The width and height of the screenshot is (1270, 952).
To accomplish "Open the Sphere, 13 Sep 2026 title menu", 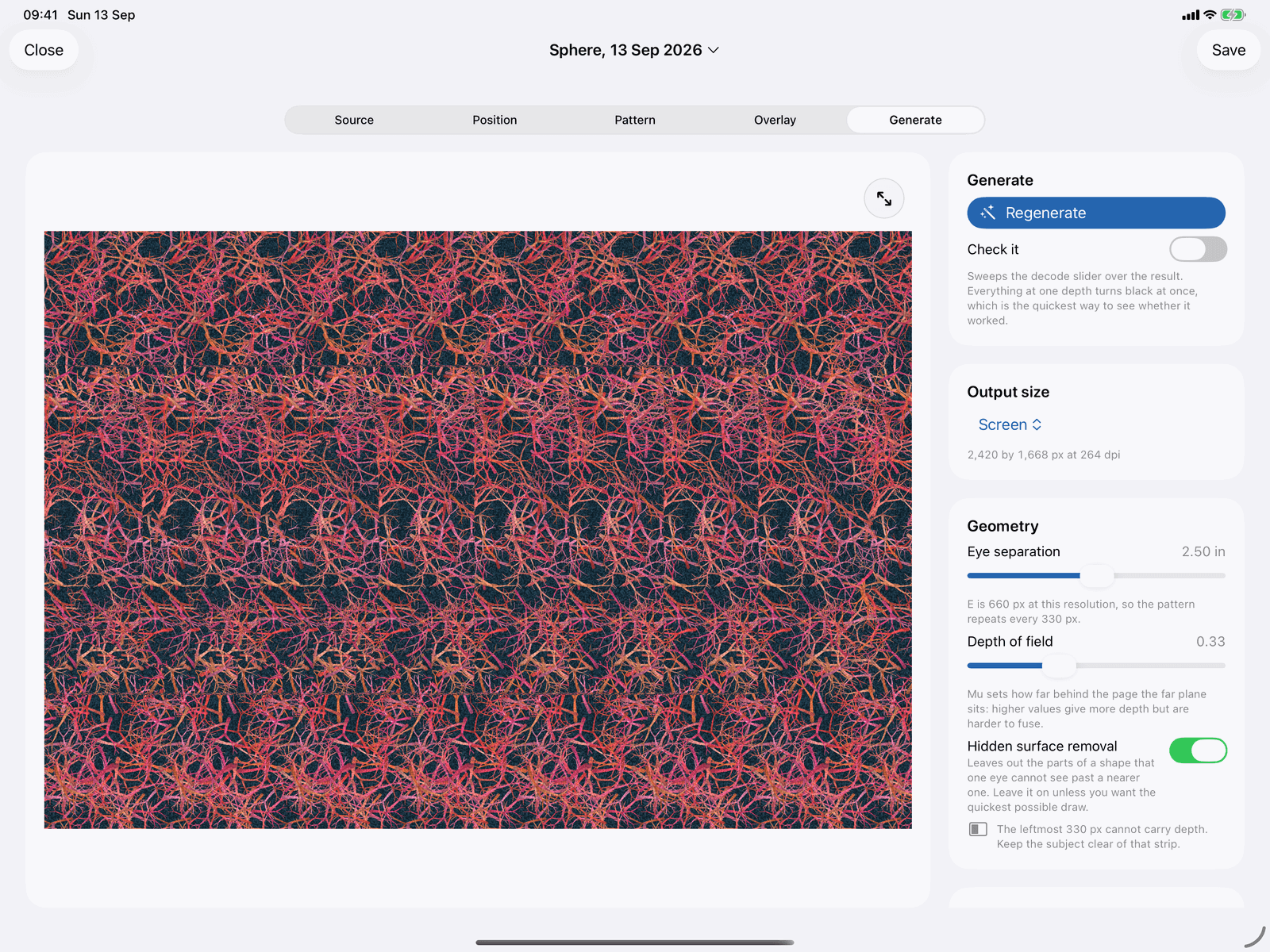I will 634,50.
